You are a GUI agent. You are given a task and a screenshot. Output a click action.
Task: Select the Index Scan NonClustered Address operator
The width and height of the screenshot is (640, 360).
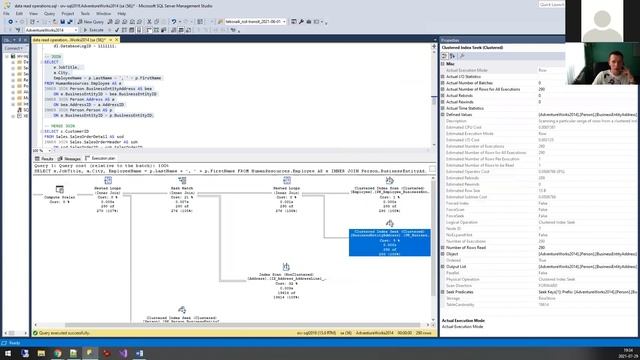pyautogui.click(x=286, y=282)
